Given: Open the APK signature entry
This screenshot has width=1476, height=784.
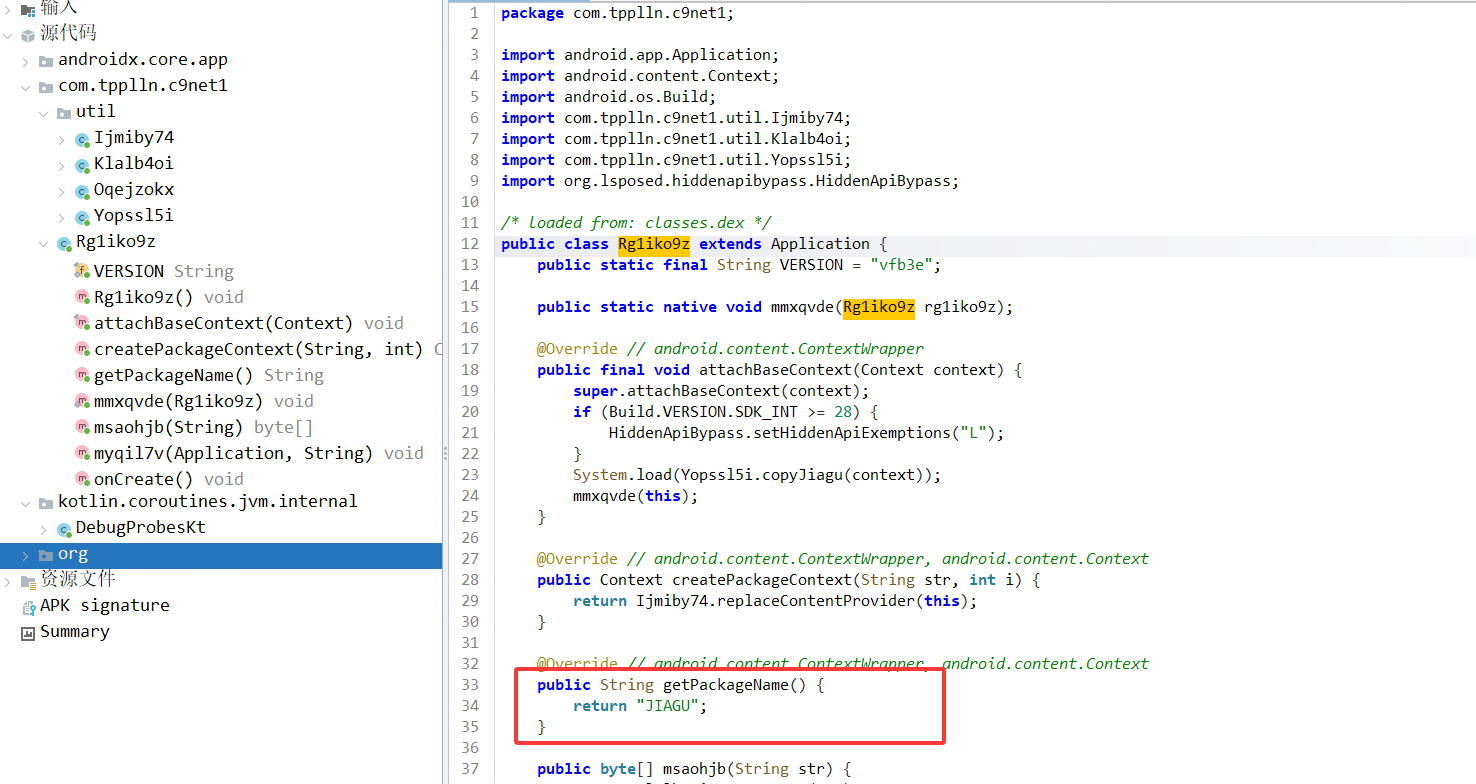Looking at the screenshot, I should click(x=105, y=606).
